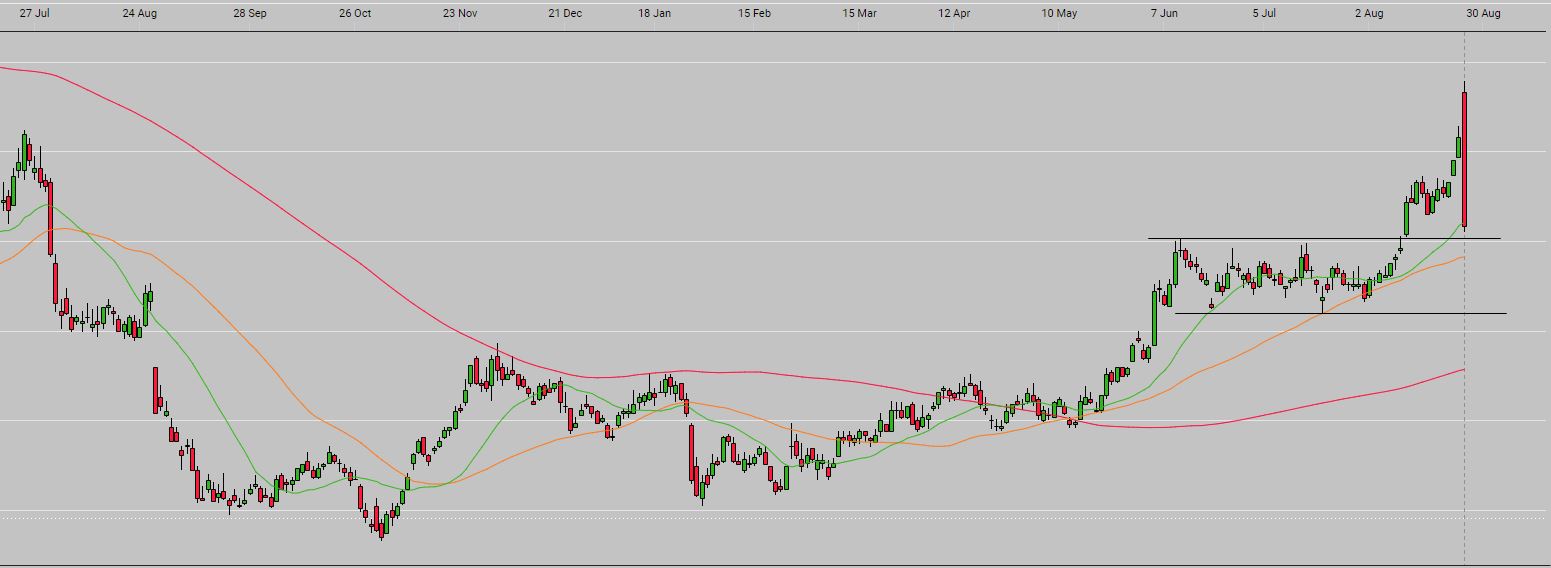The image size is (1551, 568).
Task: Click the "2 Aug" date label
Action: pyautogui.click(x=1369, y=14)
